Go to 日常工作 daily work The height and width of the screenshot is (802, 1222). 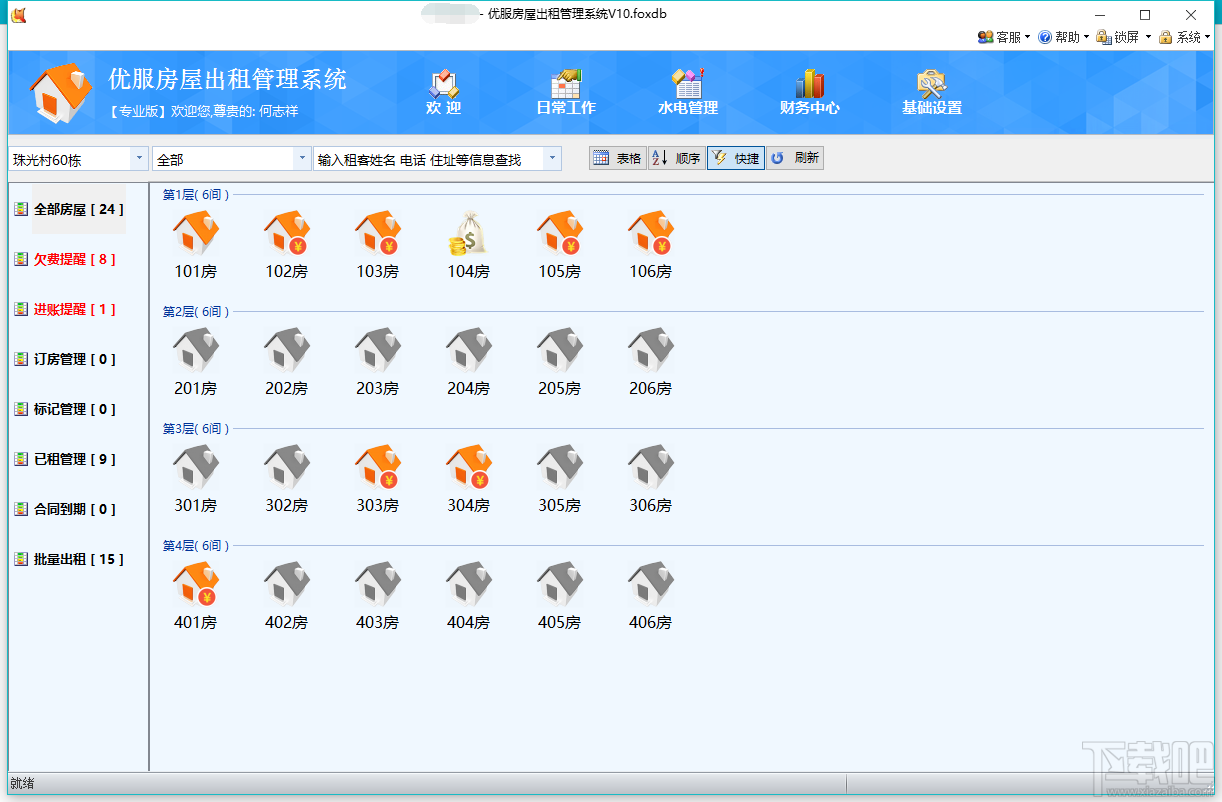pos(566,92)
